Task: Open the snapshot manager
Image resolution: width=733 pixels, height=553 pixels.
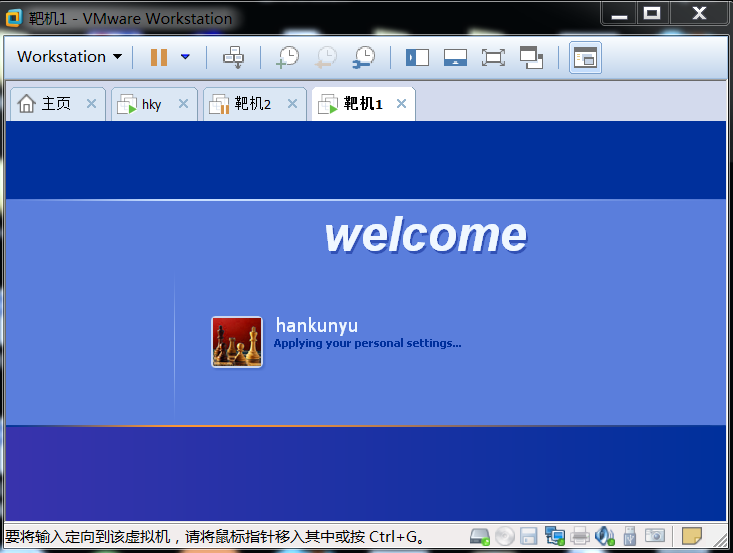Action: pyautogui.click(x=364, y=57)
